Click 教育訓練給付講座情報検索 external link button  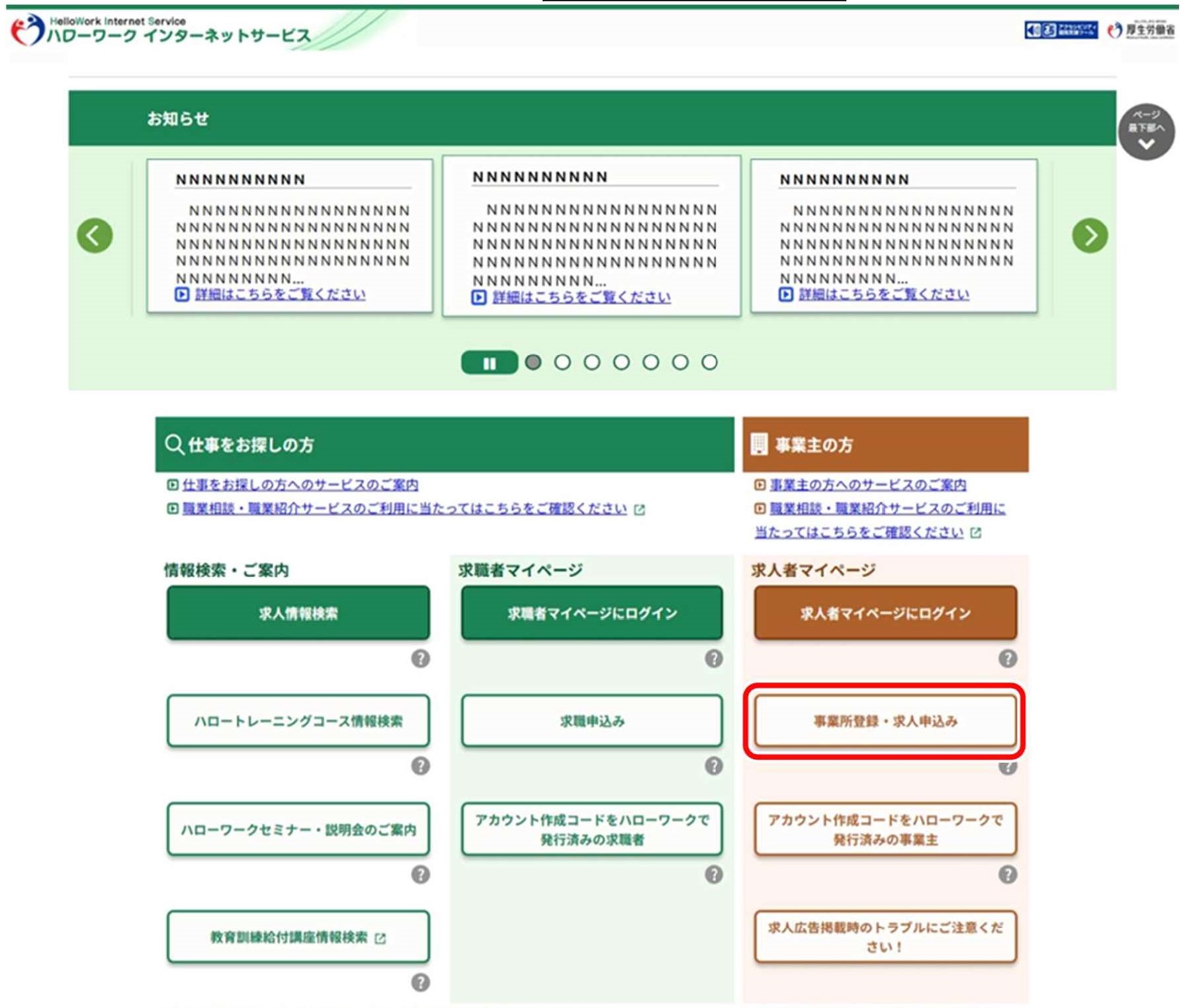pyautogui.click(x=298, y=937)
